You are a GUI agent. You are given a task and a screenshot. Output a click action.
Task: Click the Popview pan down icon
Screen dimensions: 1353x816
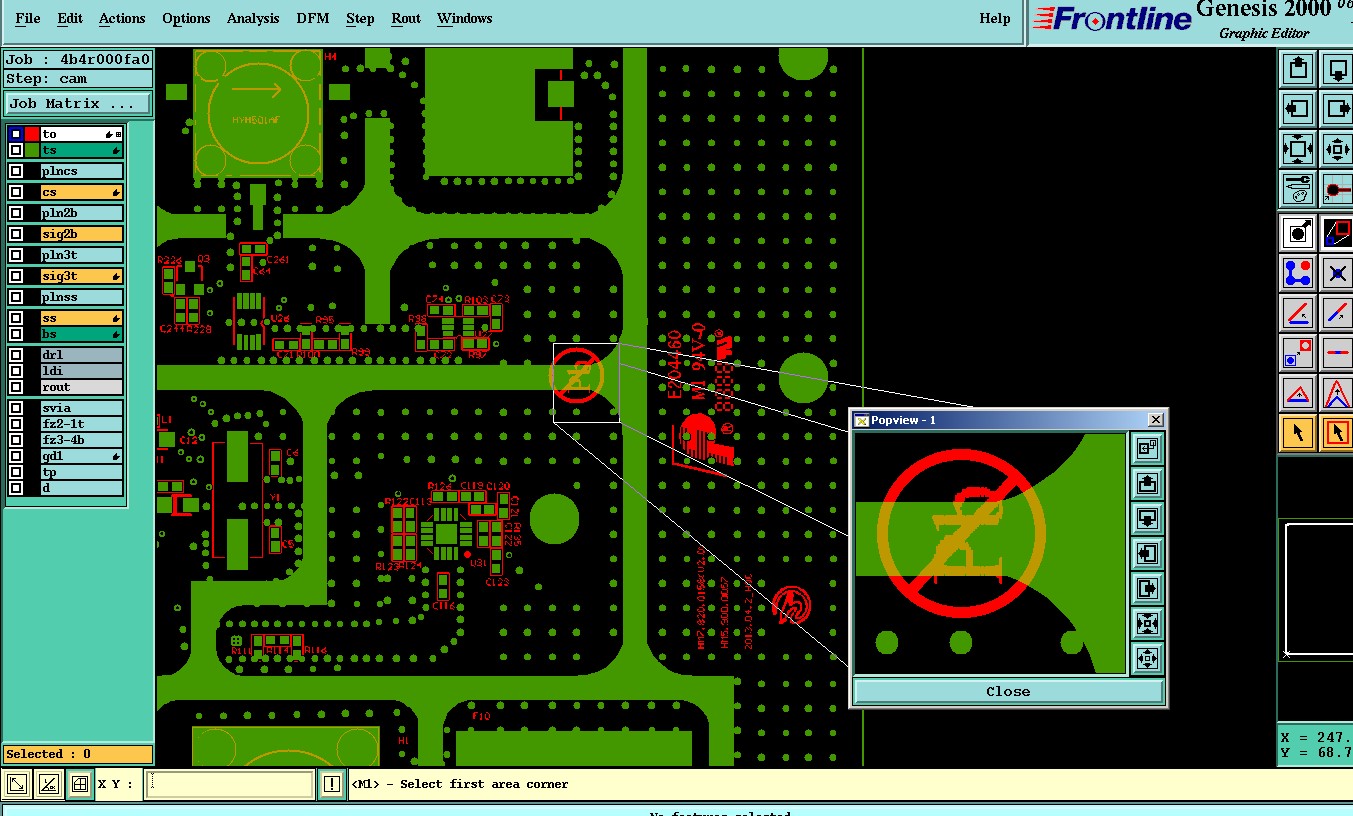point(1147,519)
